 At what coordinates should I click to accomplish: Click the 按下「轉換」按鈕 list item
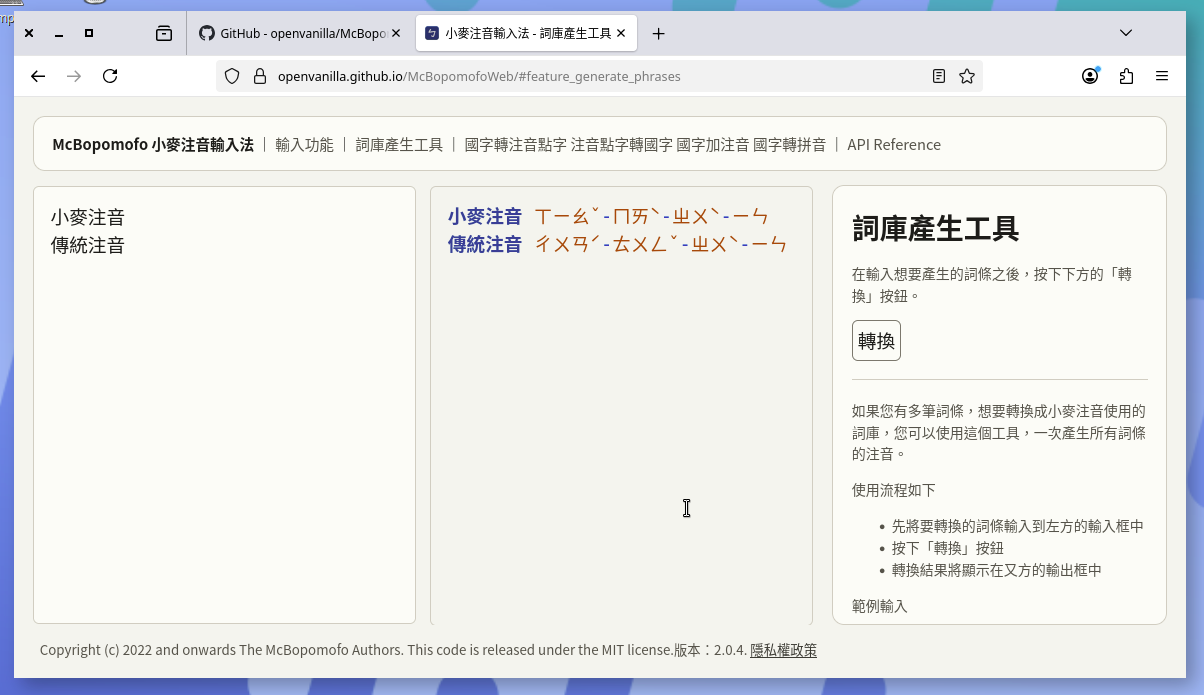[x=947, y=548]
